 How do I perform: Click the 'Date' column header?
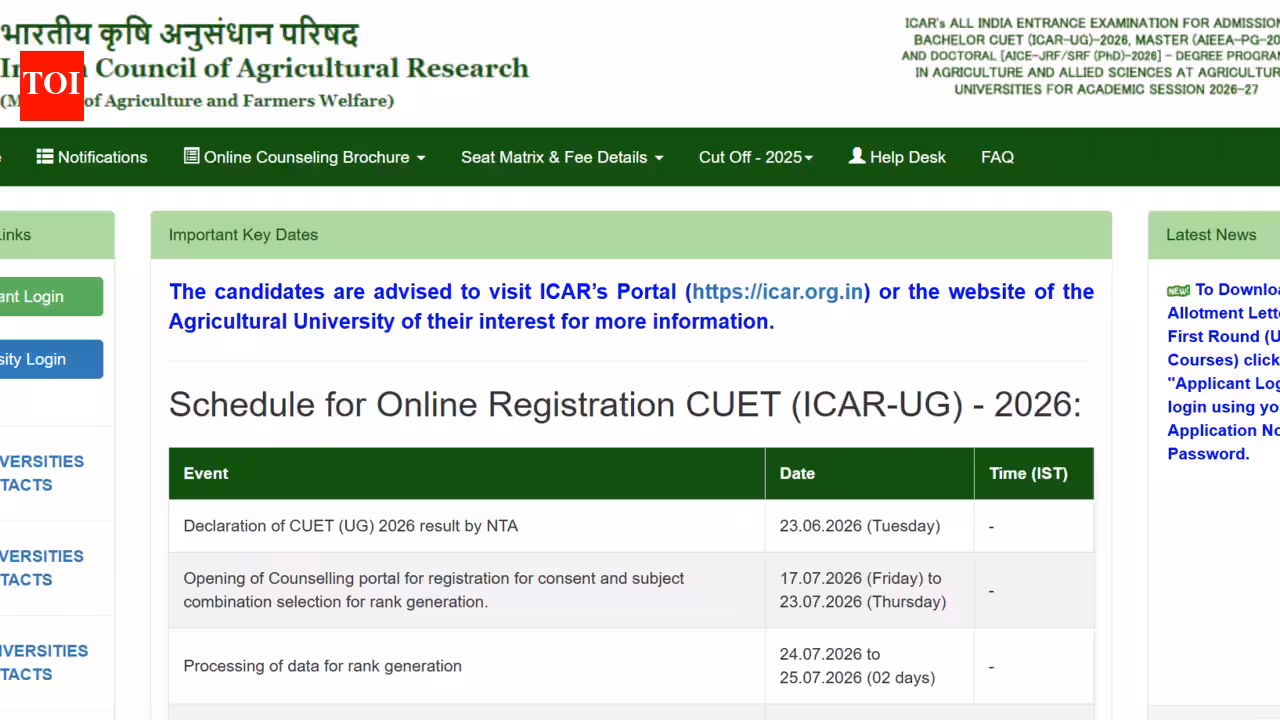(x=870, y=474)
